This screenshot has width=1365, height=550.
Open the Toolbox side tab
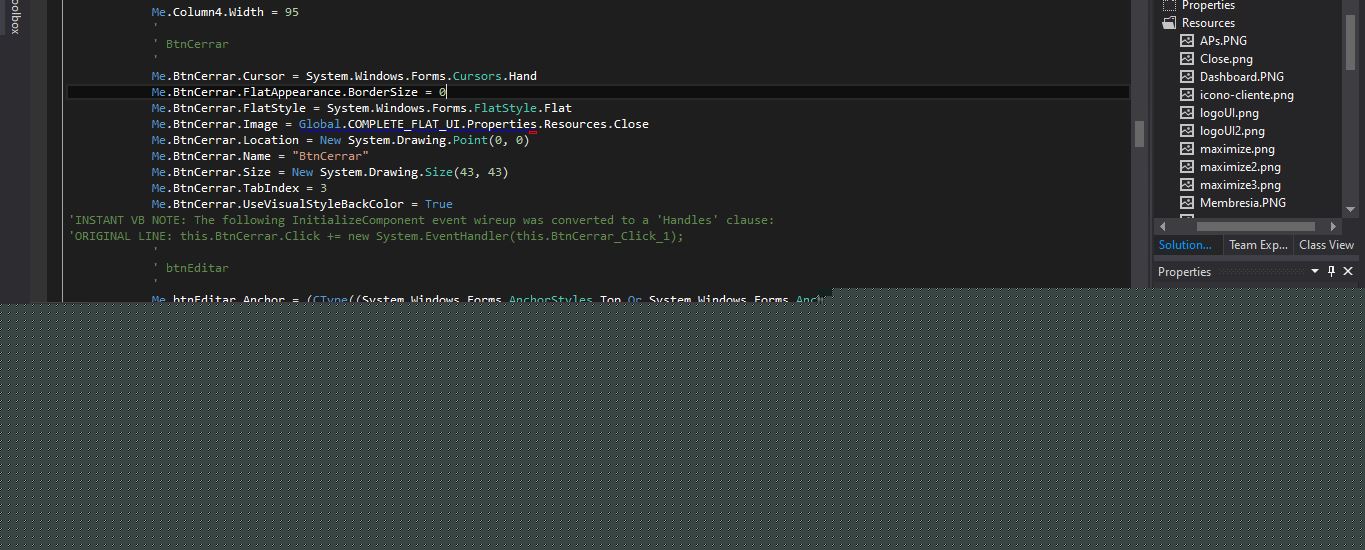coord(14,17)
